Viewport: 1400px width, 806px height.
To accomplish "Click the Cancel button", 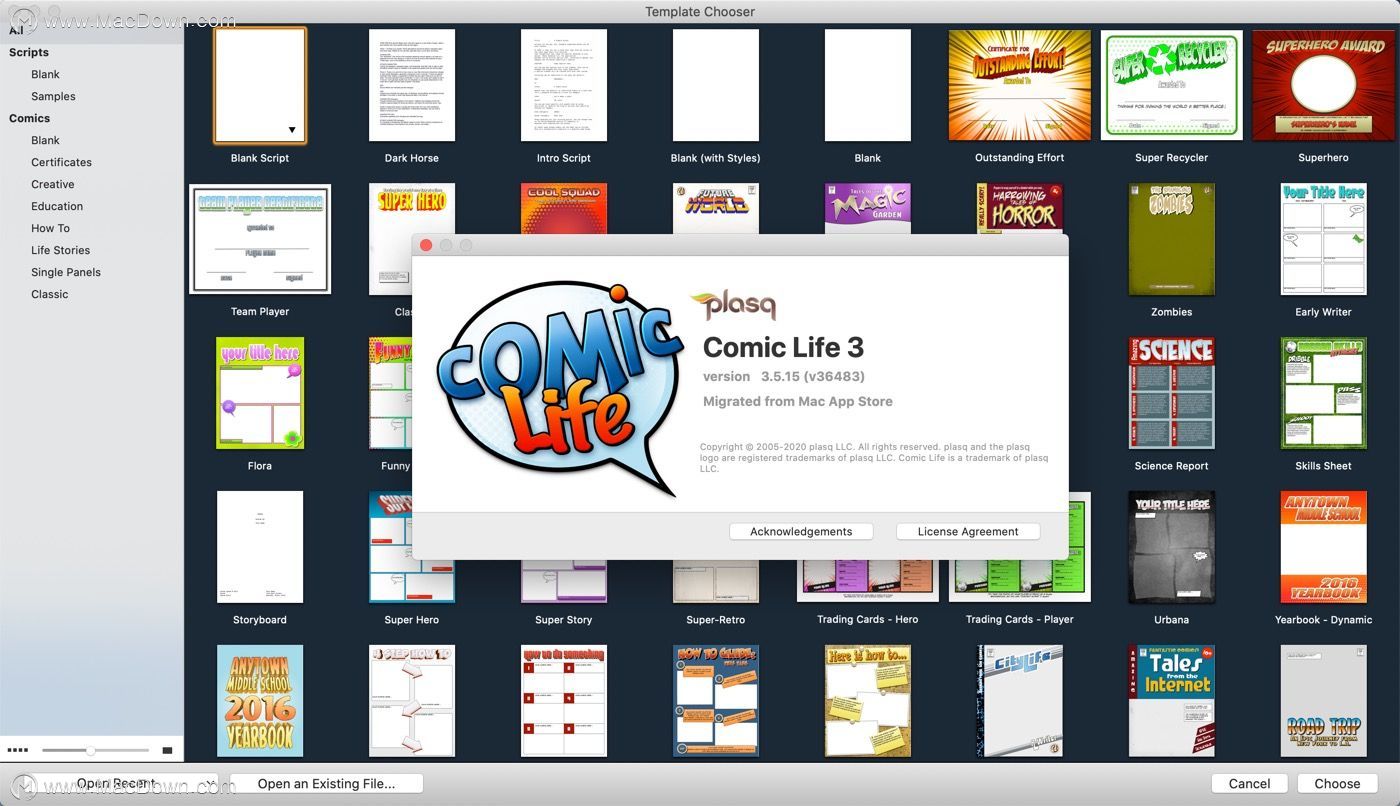I will [x=1249, y=784].
